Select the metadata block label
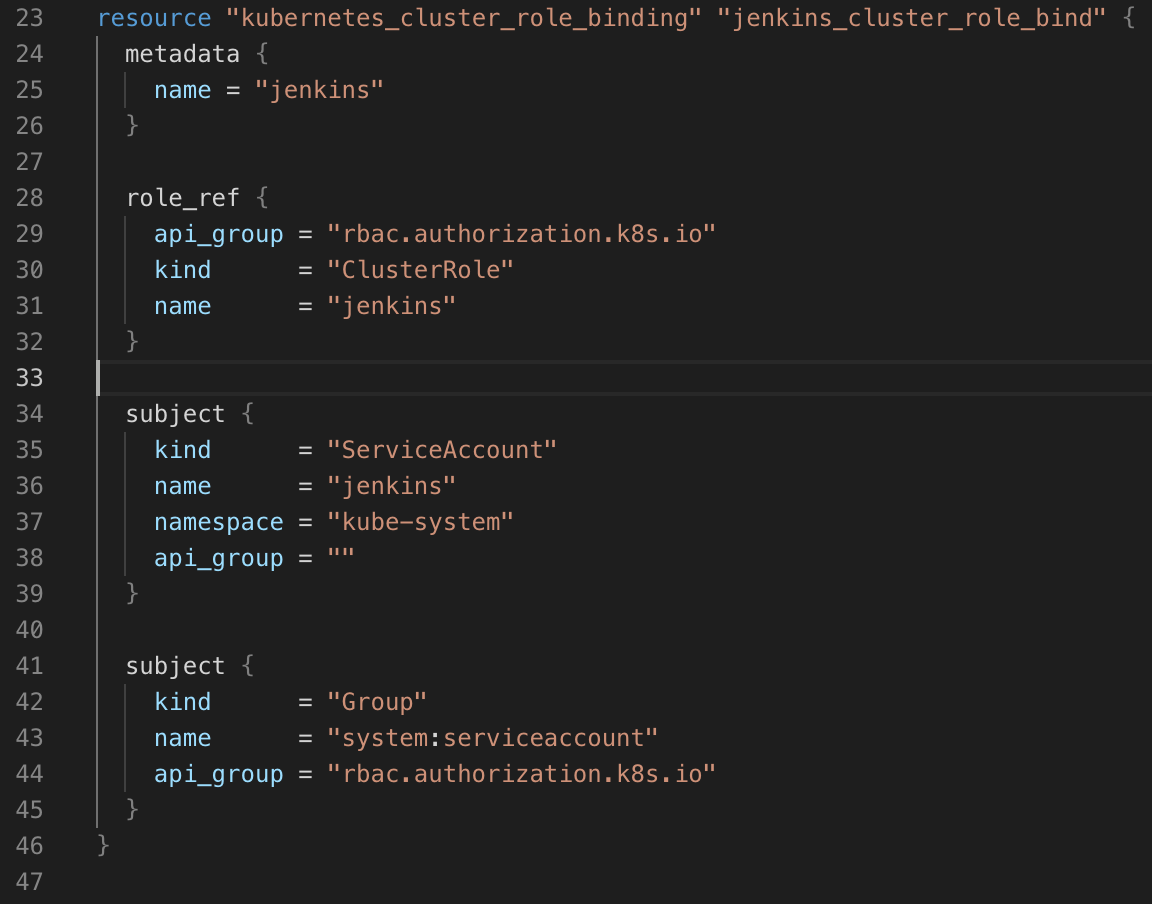1152x904 pixels. [x=181, y=53]
